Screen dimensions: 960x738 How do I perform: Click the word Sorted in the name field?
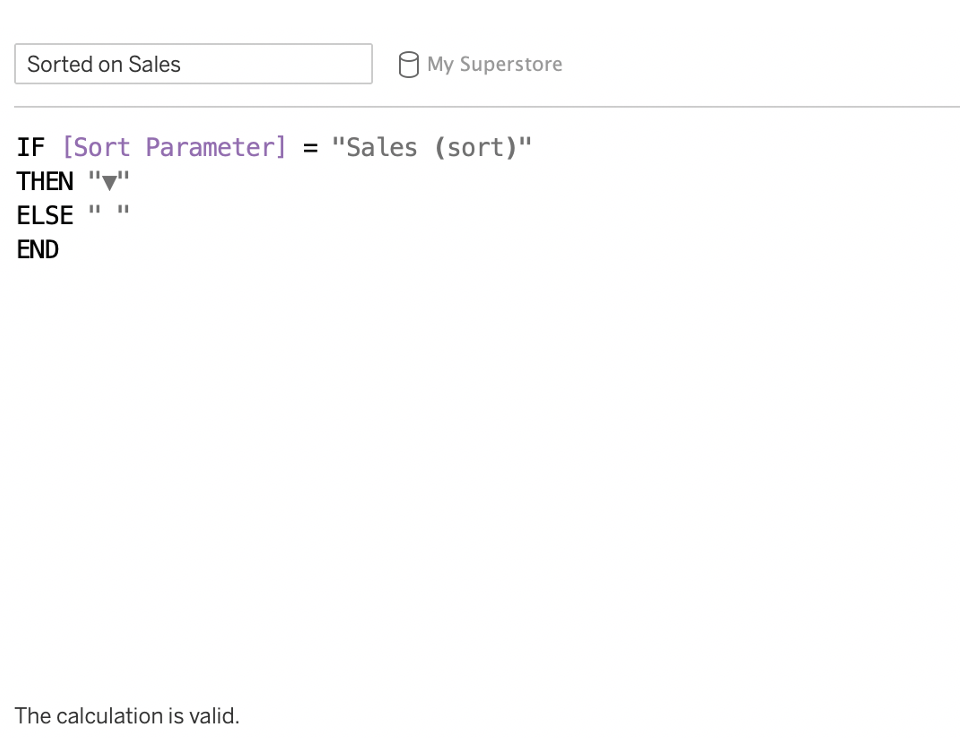59,64
